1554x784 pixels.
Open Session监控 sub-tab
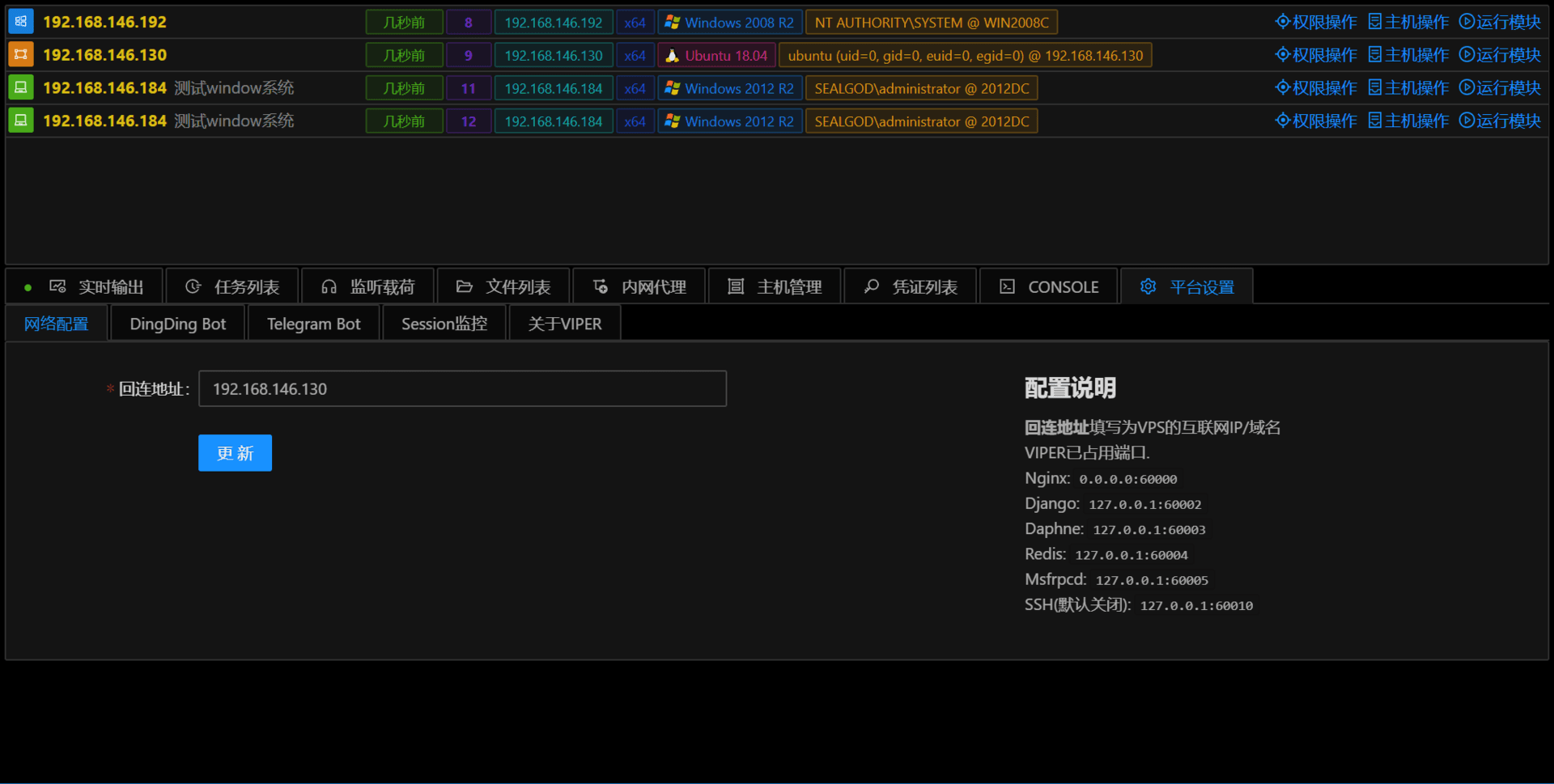444,324
